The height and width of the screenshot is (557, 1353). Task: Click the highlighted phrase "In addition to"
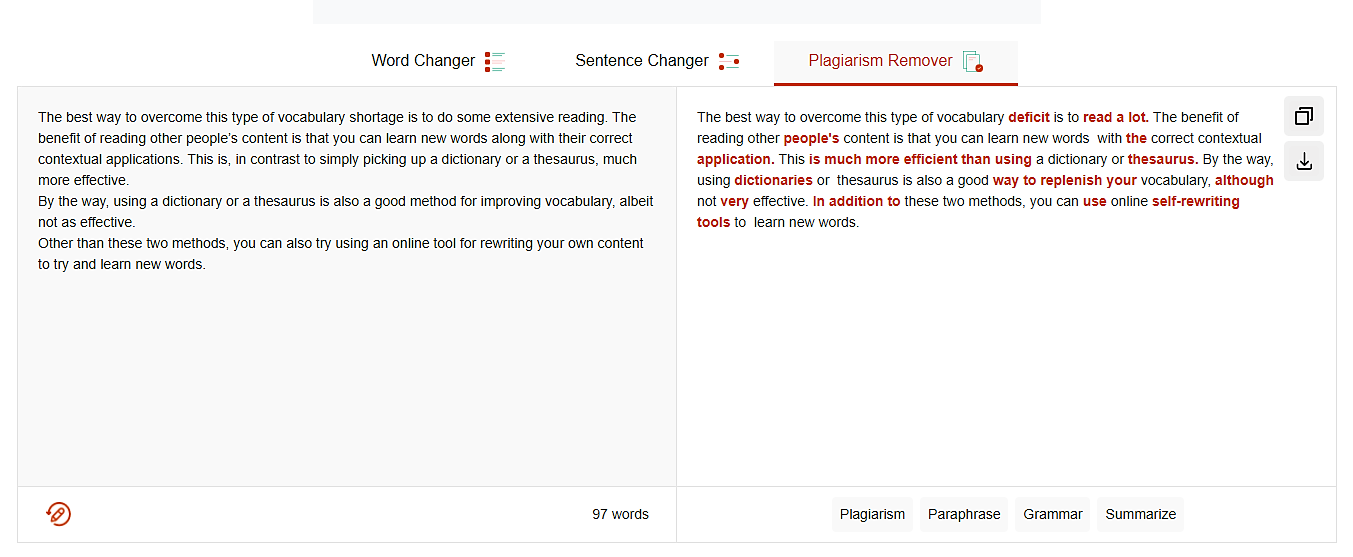(856, 201)
